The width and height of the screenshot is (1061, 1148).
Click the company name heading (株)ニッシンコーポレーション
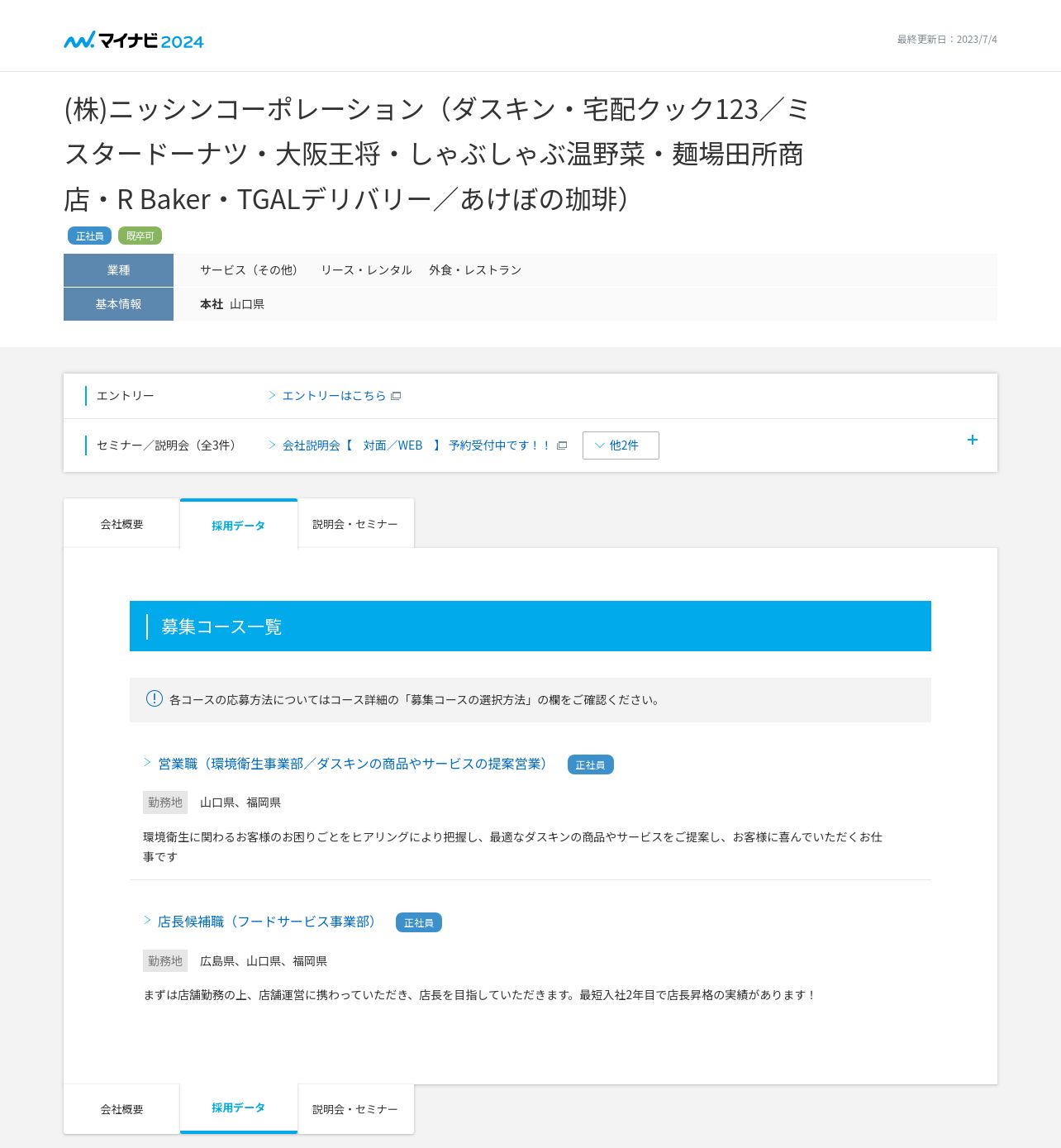point(436,155)
